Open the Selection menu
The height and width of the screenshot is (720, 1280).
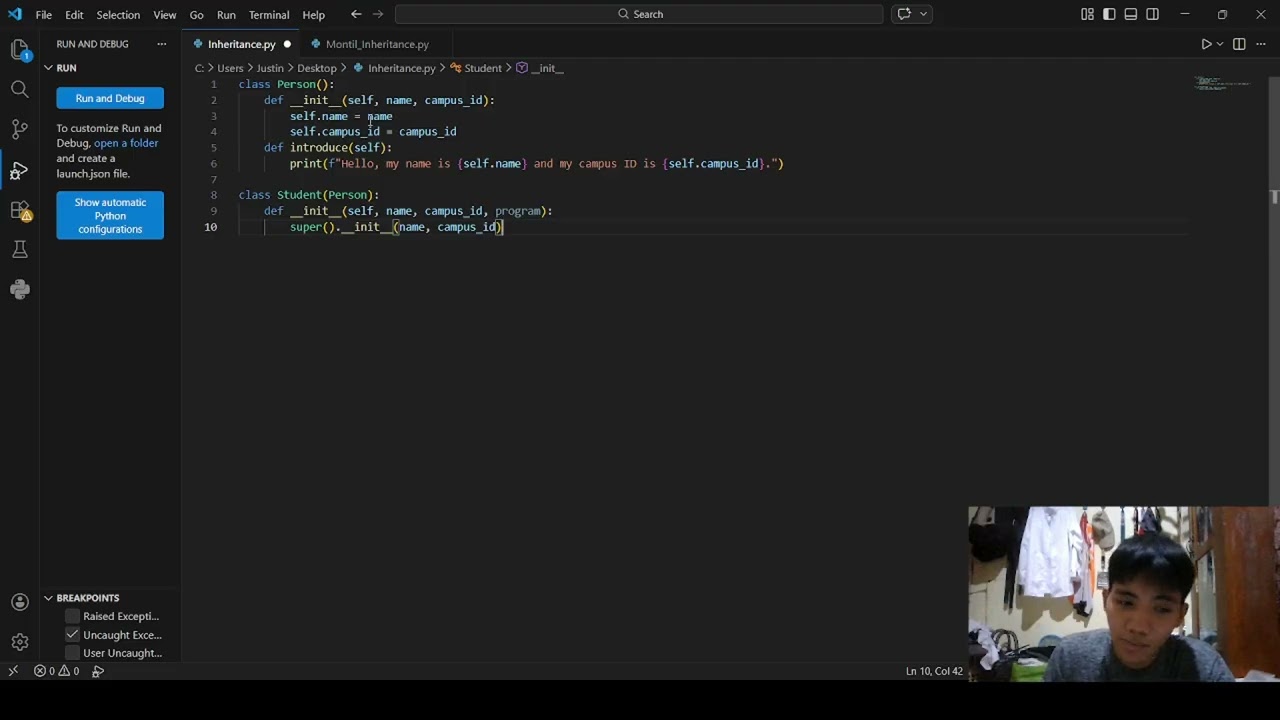pyautogui.click(x=118, y=14)
